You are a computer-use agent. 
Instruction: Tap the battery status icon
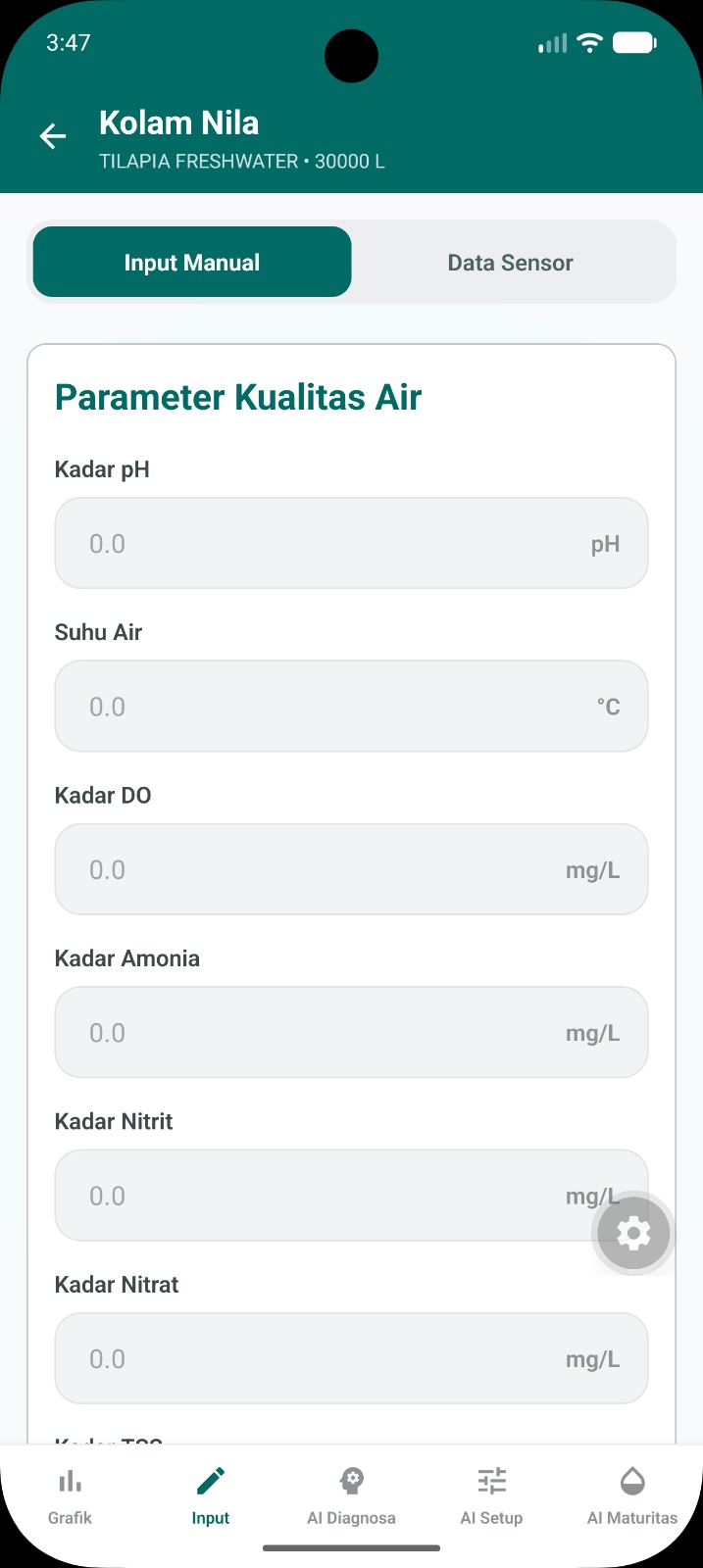coord(634,43)
